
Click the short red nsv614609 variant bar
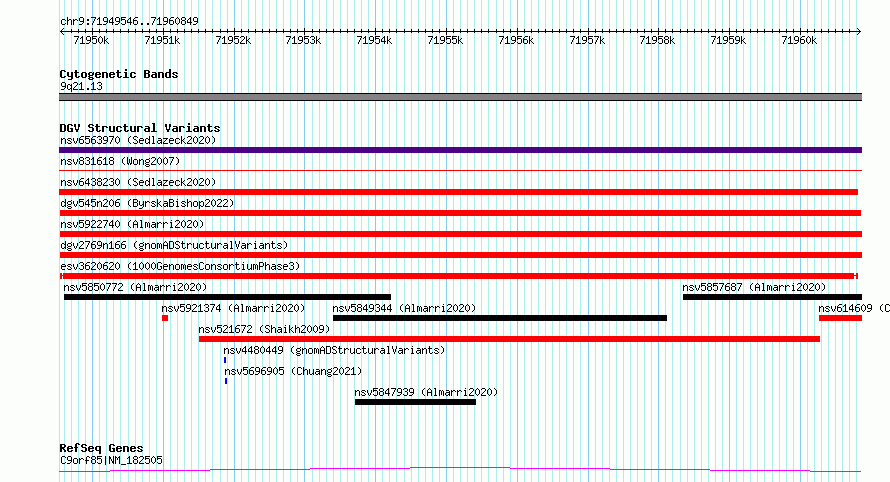(841, 318)
